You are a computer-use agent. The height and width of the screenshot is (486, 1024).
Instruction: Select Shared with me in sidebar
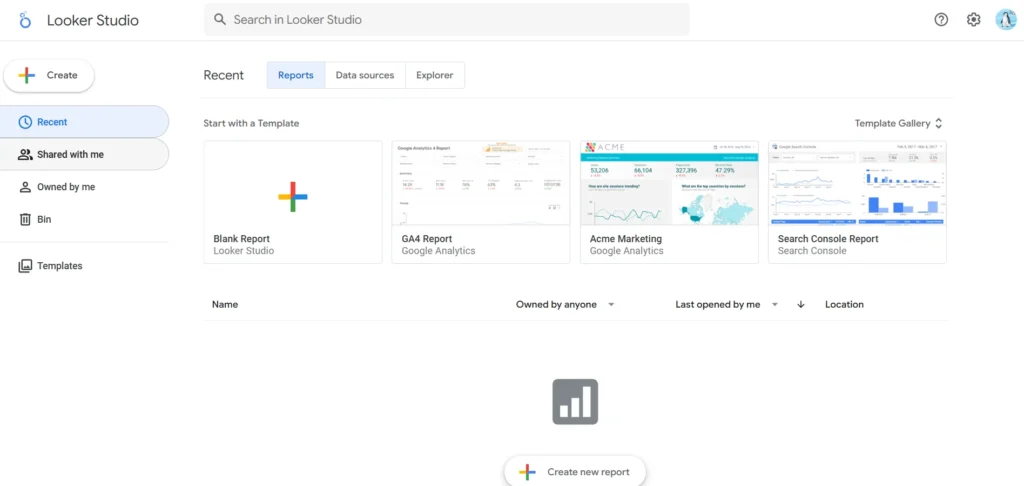pyautogui.click(x=84, y=155)
